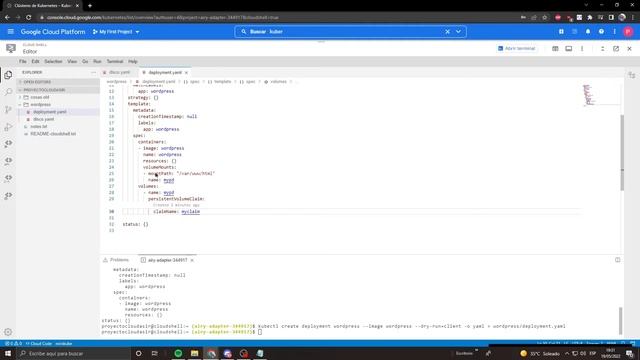Image resolution: width=640 pixels, height=360 pixels.
Task: Reload the browser page
Action: (x=28, y=18)
